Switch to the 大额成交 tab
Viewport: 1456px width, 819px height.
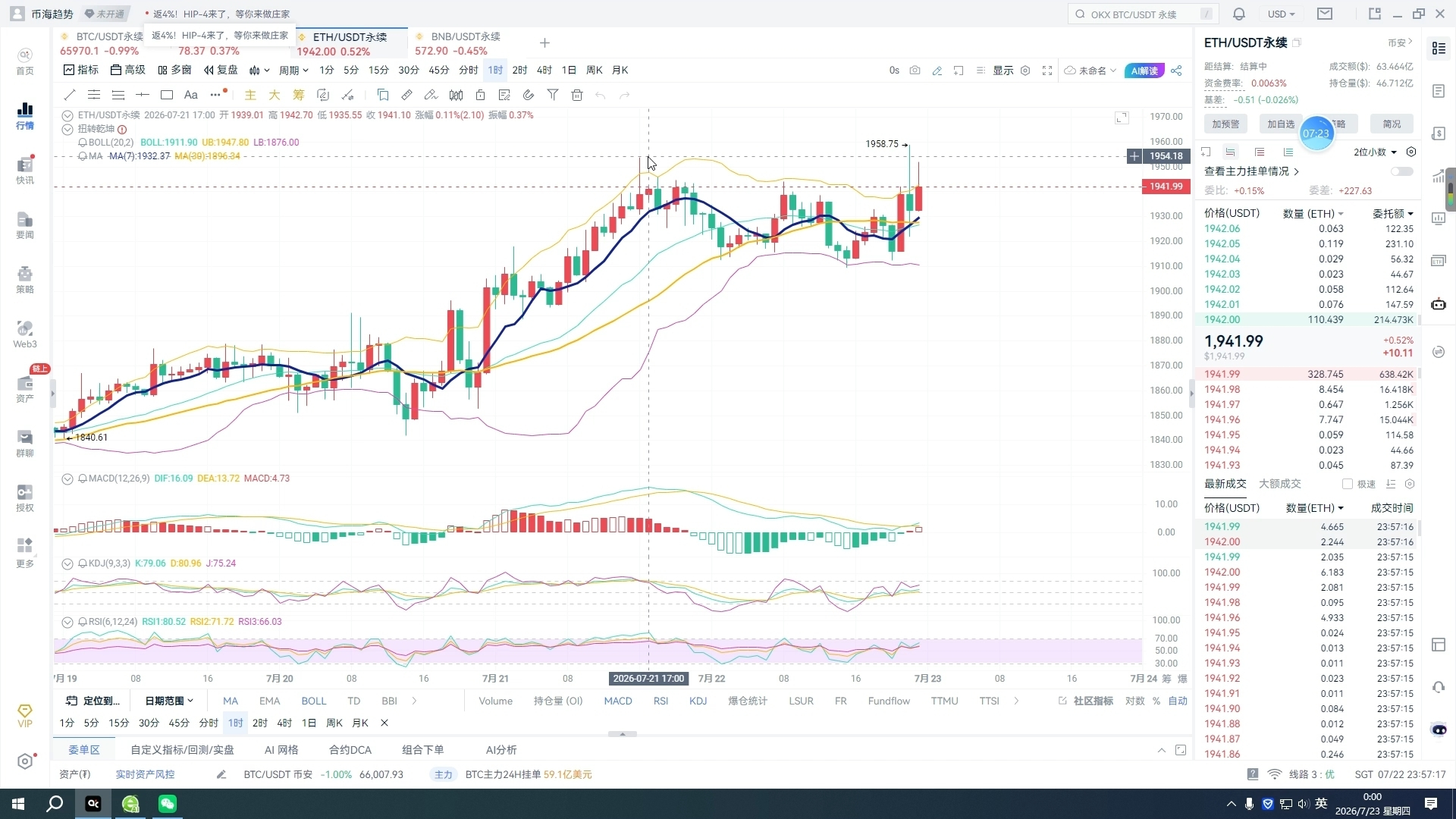[x=1280, y=484]
